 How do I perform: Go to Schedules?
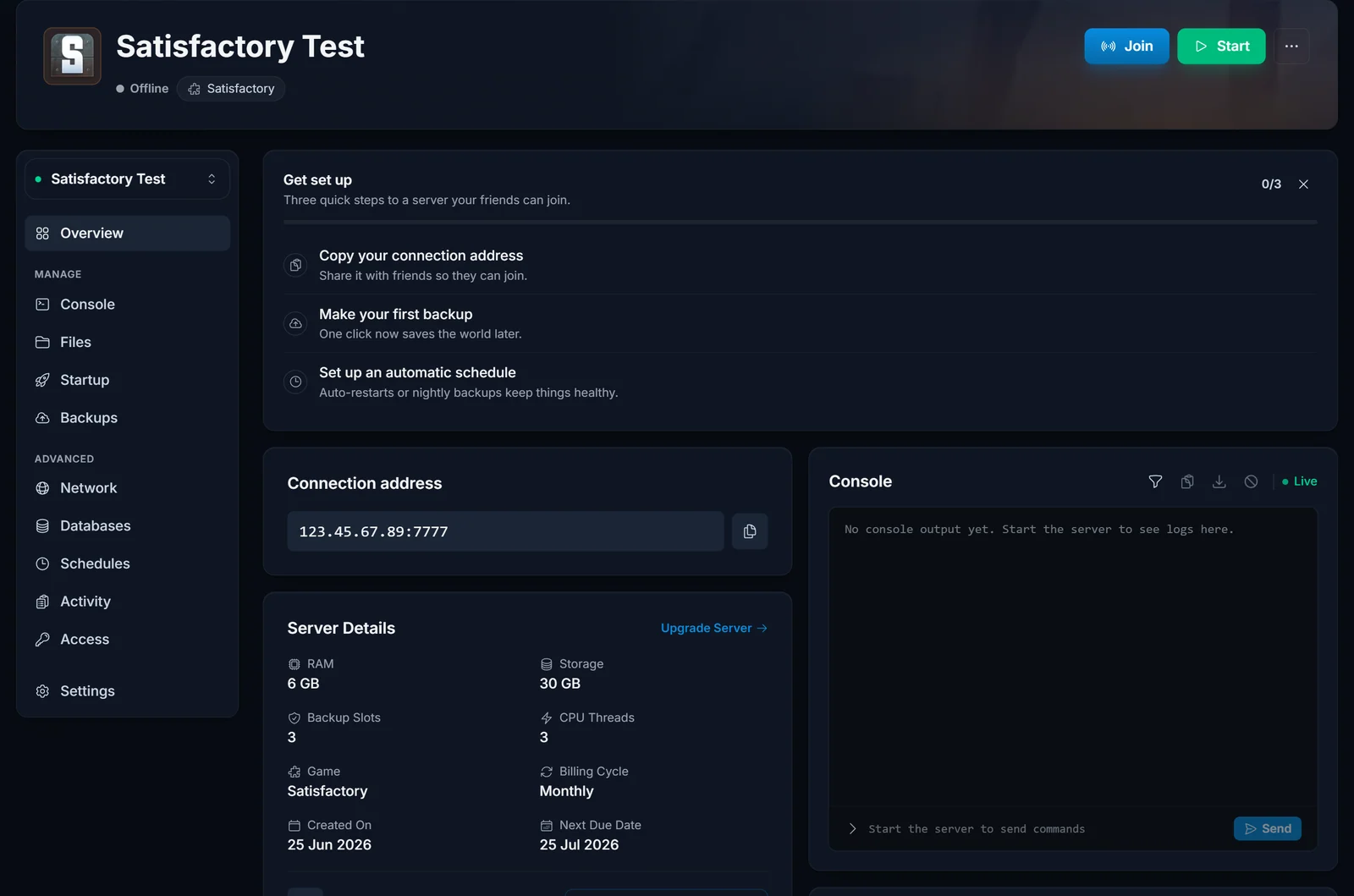click(x=127, y=563)
